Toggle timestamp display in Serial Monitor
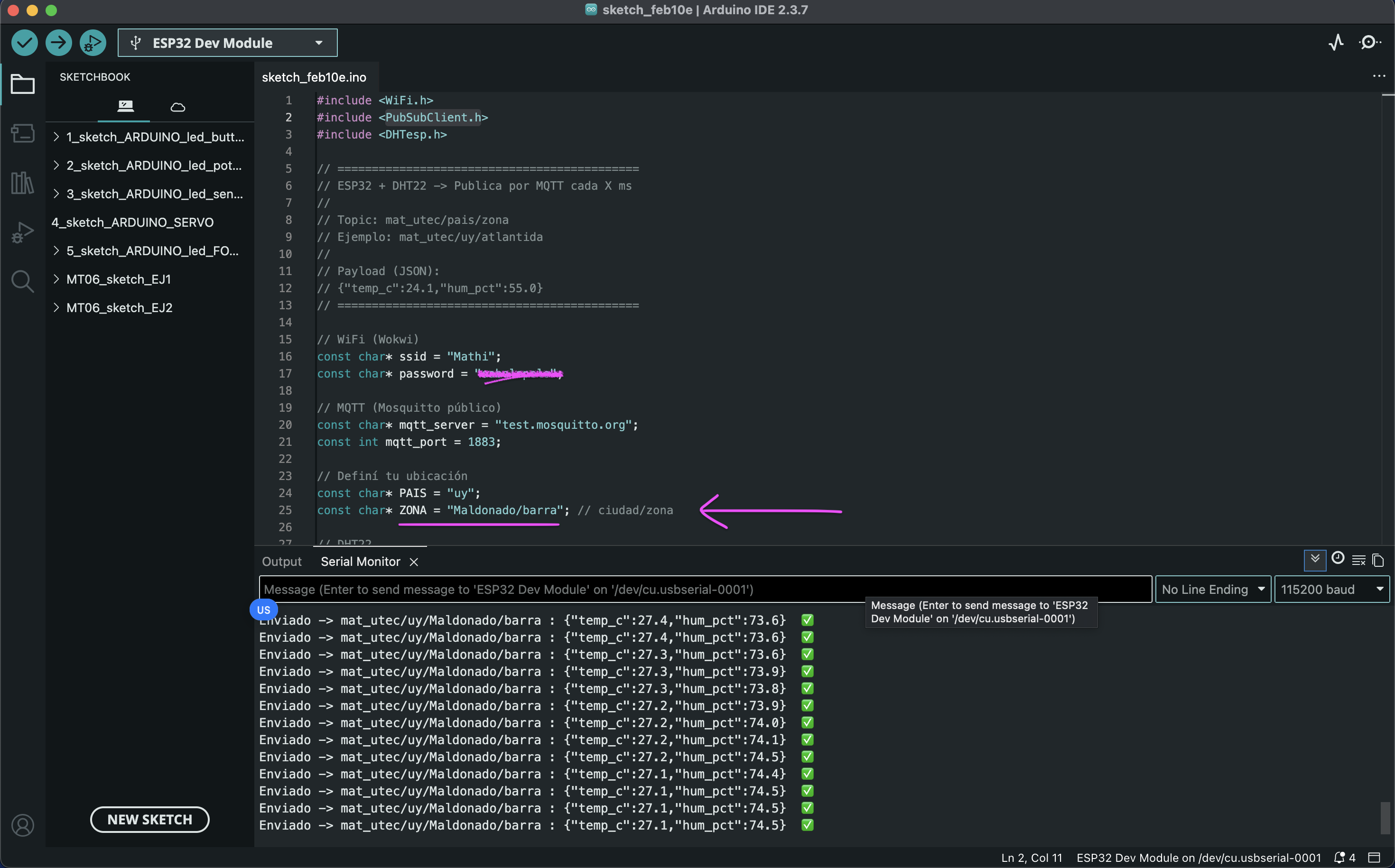The image size is (1395, 868). click(x=1338, y=559)
